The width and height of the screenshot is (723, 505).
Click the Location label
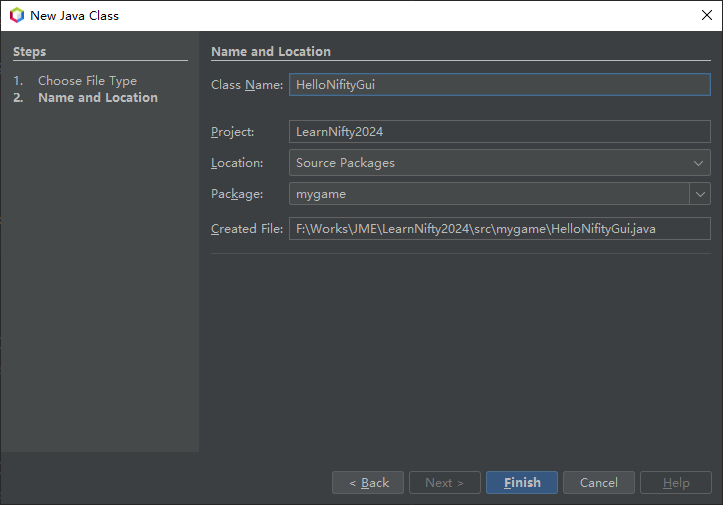(237, 162)
